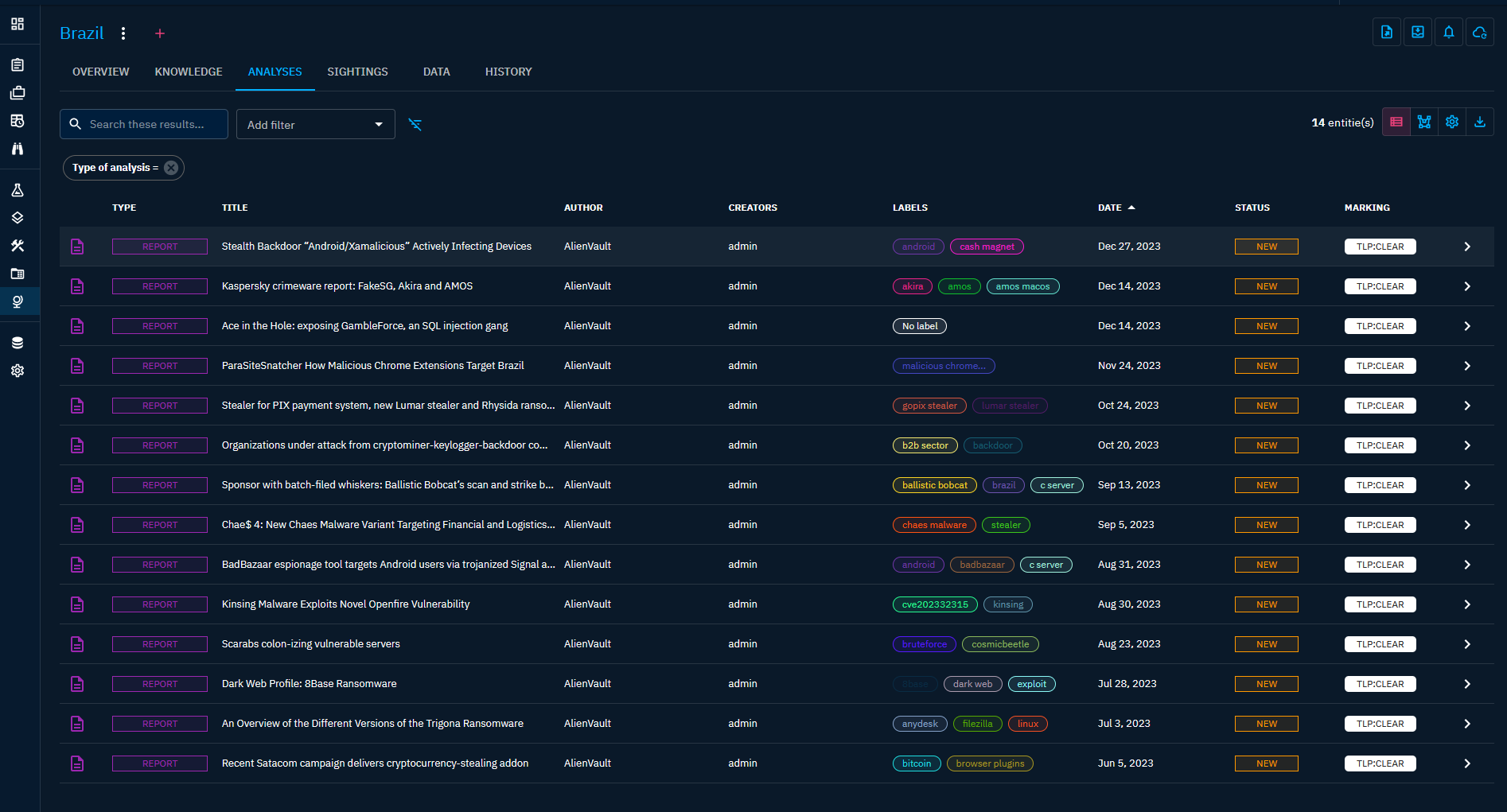The image size is (1507, 812).
Task: Remove the Type of analysis filter
Action: tap(171, 168)
